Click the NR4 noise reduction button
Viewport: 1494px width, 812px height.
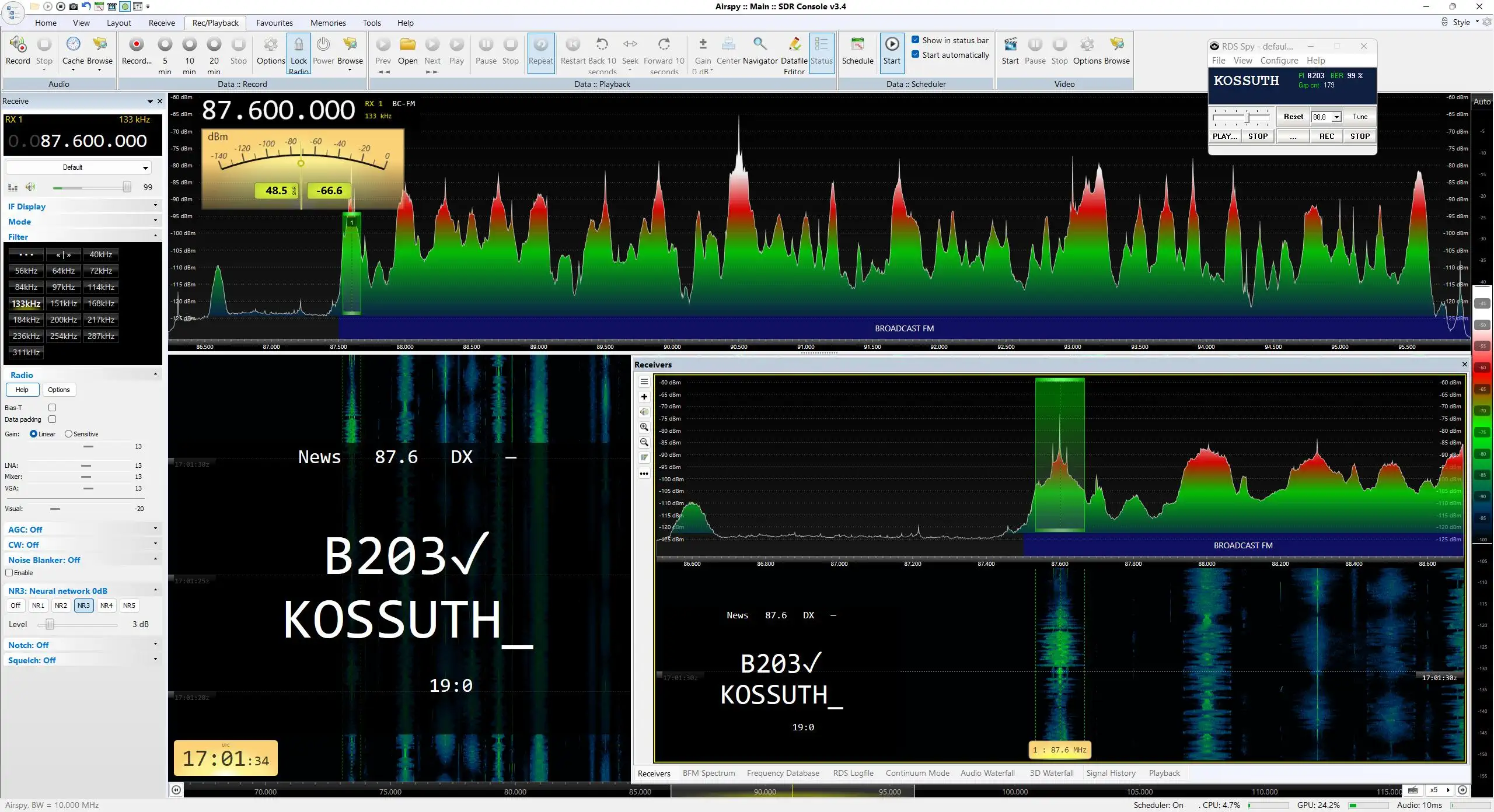[106, 605]
